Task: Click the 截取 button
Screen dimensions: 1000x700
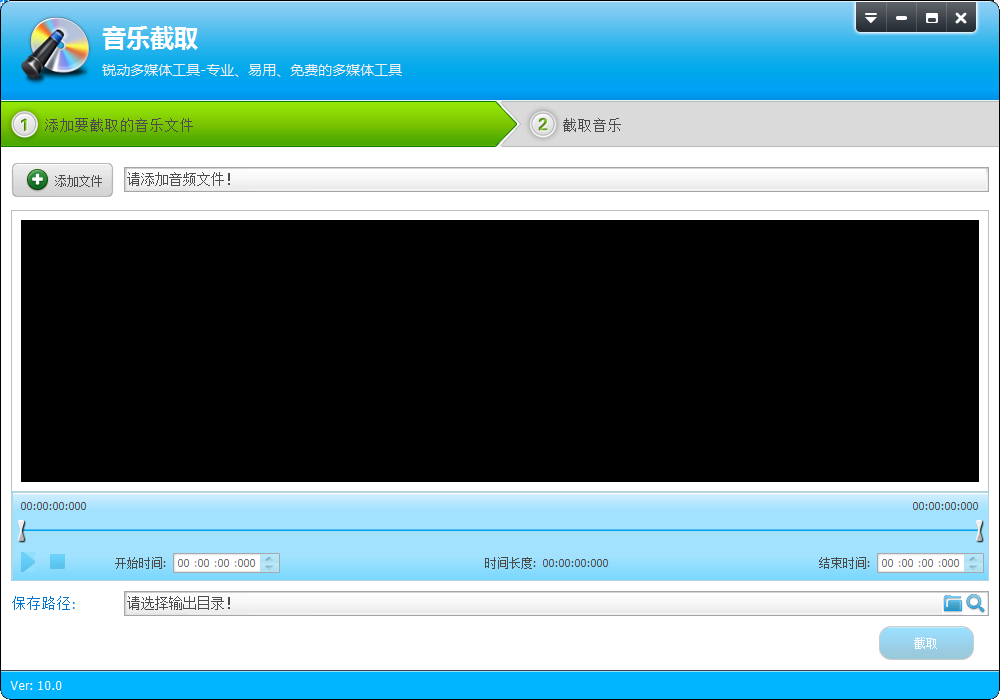Action: (x=926, y=643)
